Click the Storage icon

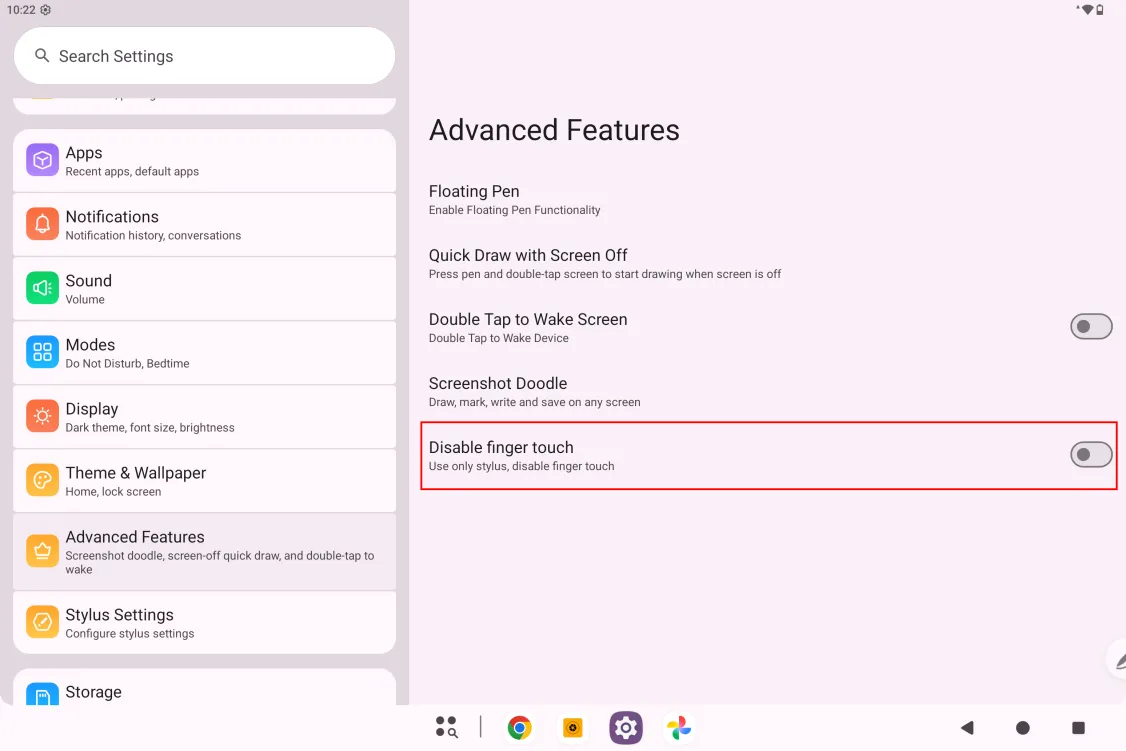(x=42, y=695)
